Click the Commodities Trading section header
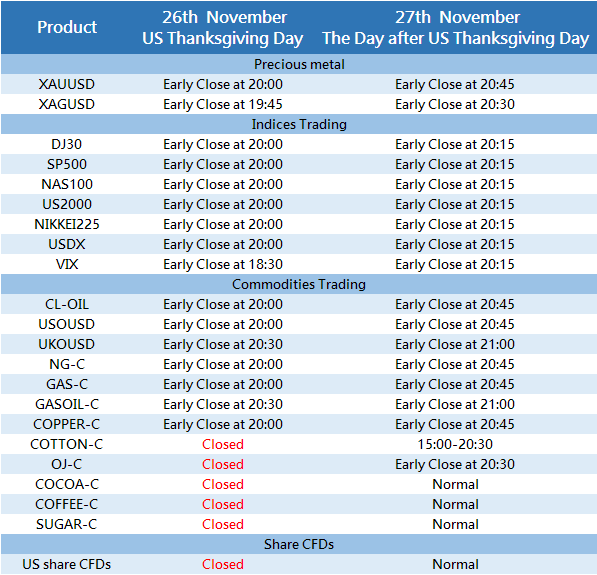597x575 pixels. click(299, 284)
